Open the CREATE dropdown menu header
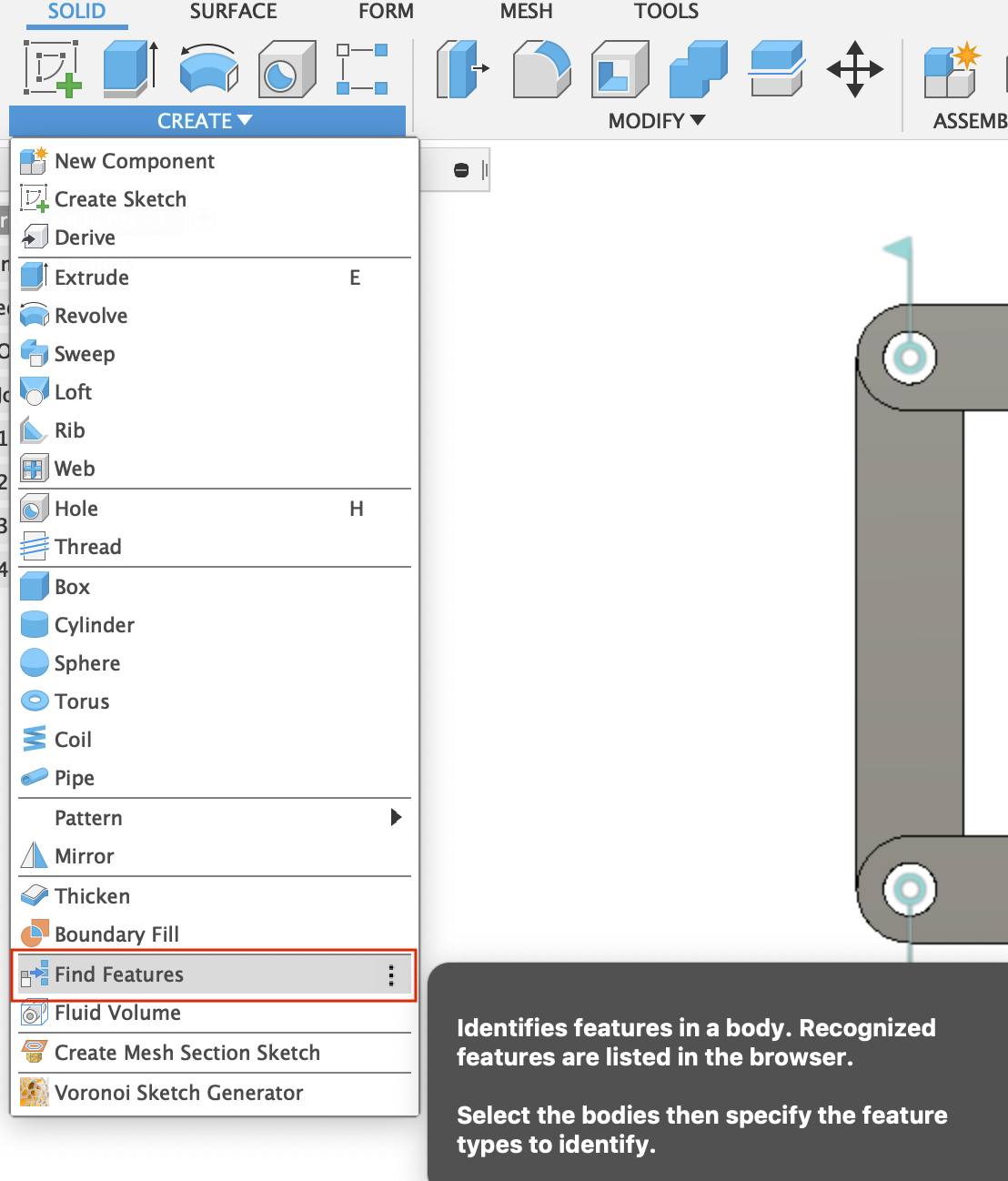Viewport: 1008px width, 1181px height. [x=207, y=121]
